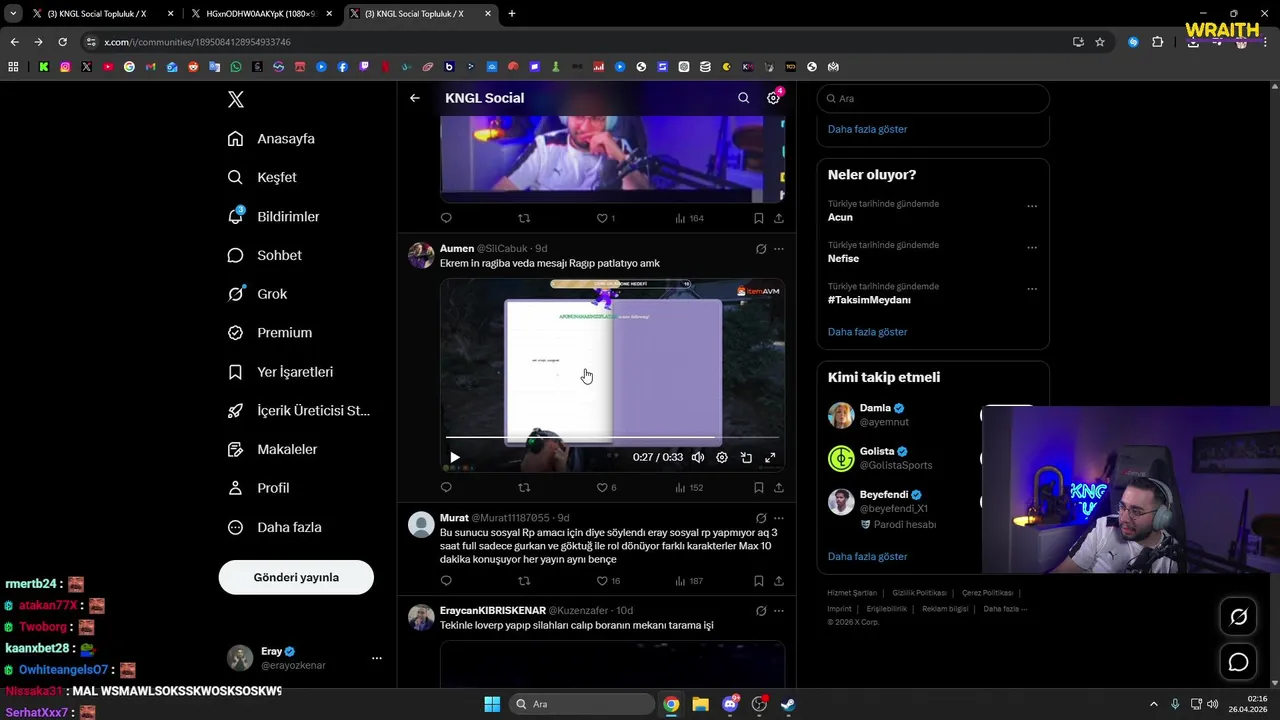Open Windows Start menu

point(492,704)
